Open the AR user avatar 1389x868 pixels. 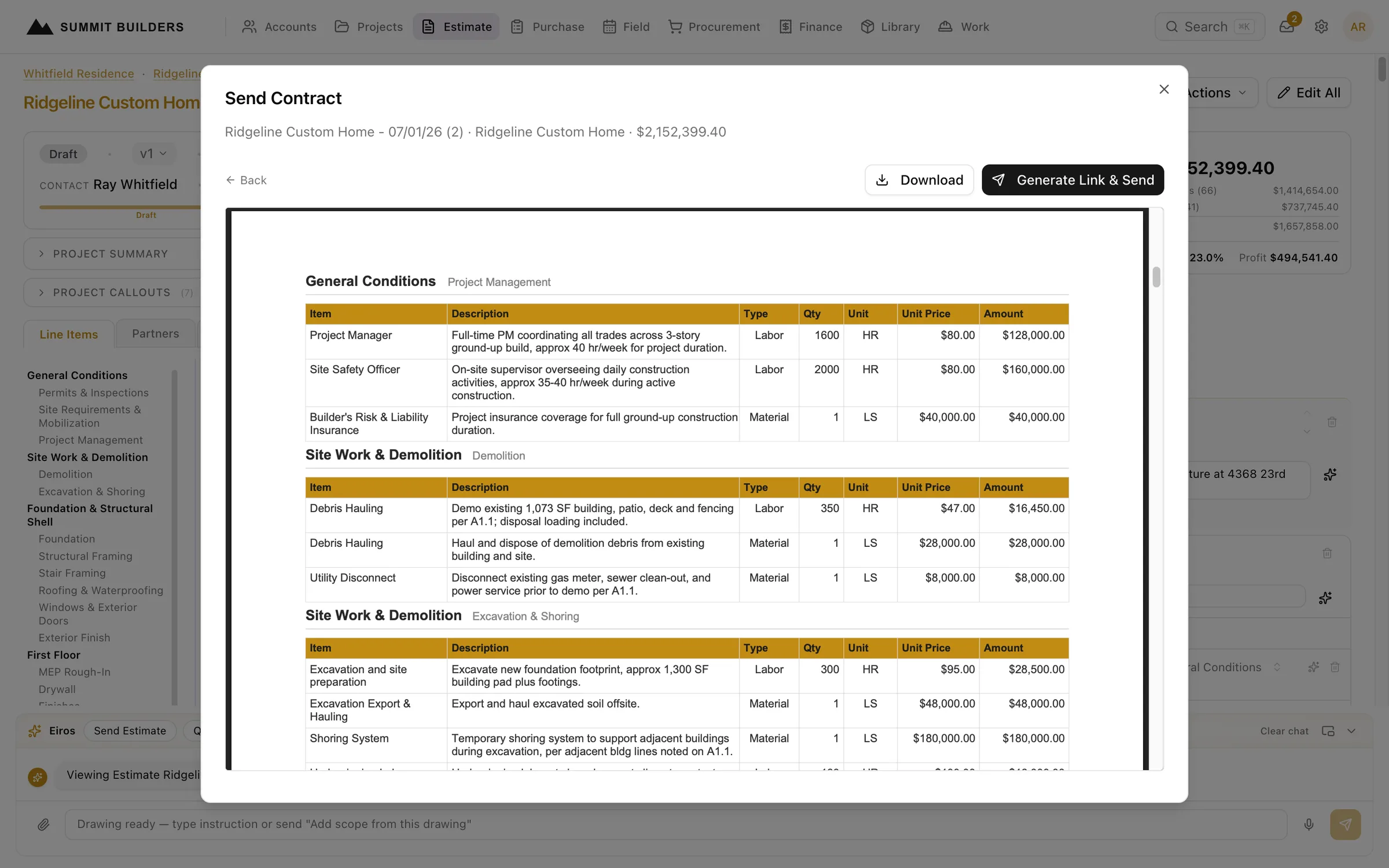(x=1358, y=27)
